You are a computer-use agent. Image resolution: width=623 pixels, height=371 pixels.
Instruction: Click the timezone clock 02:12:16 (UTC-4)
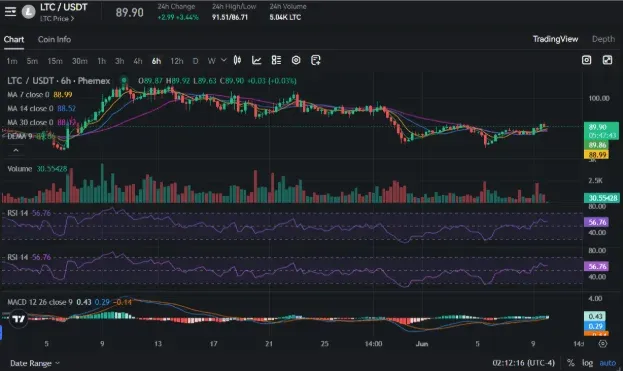pos(524,363)
